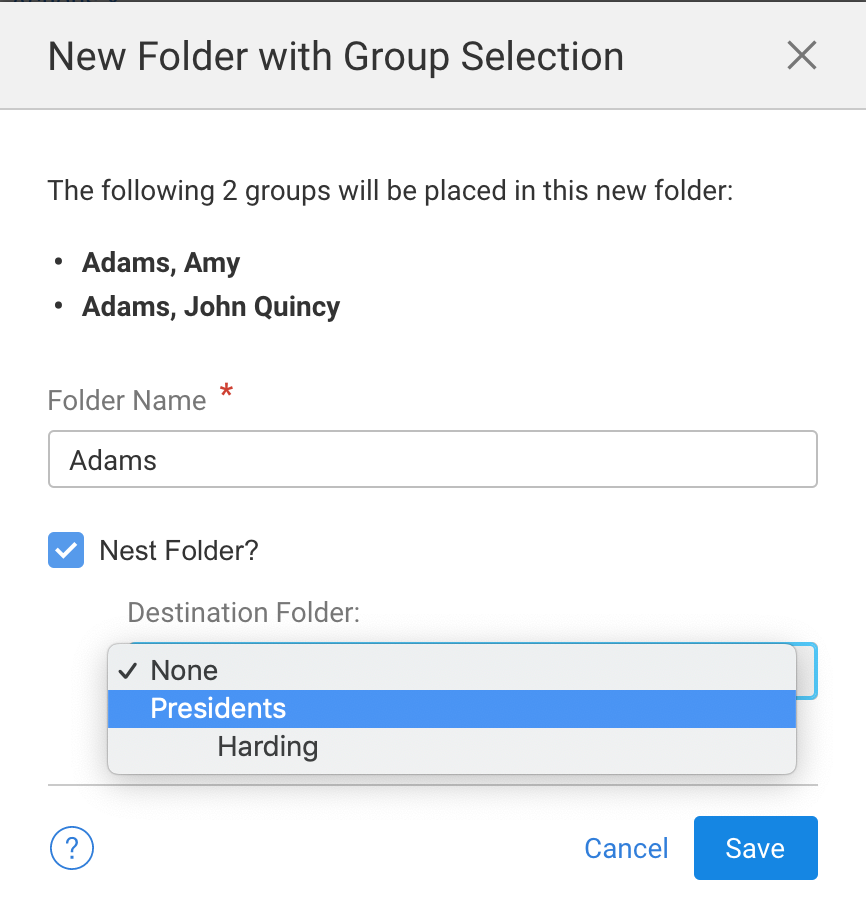This screenshot has width=866, height=908.
Task: Pick the nested Harding folder option
Action: click(267, 747)
